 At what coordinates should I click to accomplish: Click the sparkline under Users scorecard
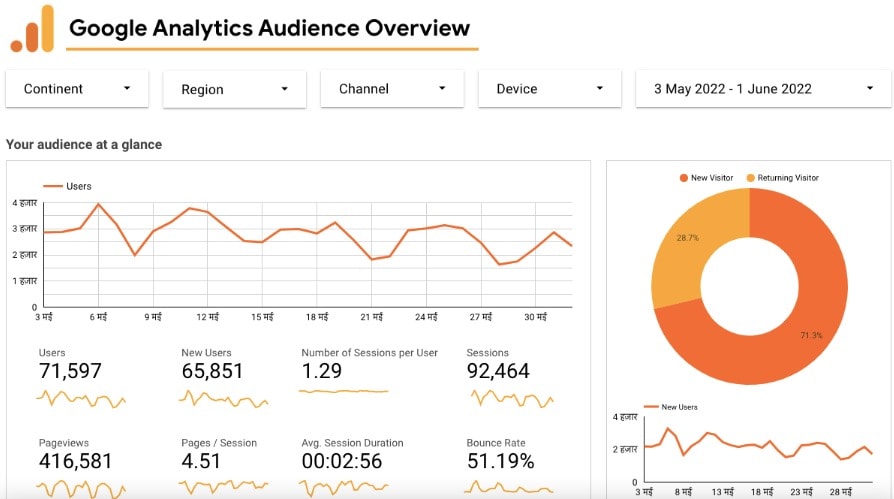(x=81, y=398)
